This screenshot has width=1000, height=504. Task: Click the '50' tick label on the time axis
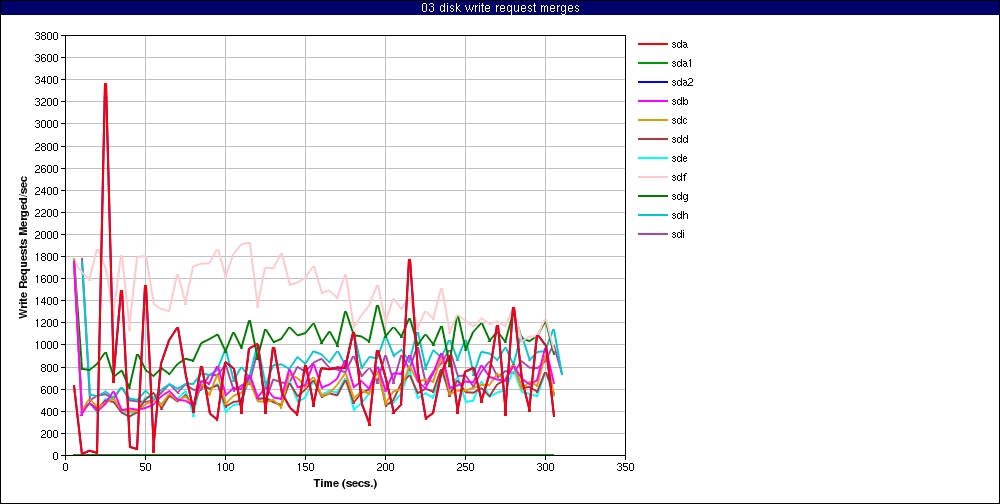(145, 466)
